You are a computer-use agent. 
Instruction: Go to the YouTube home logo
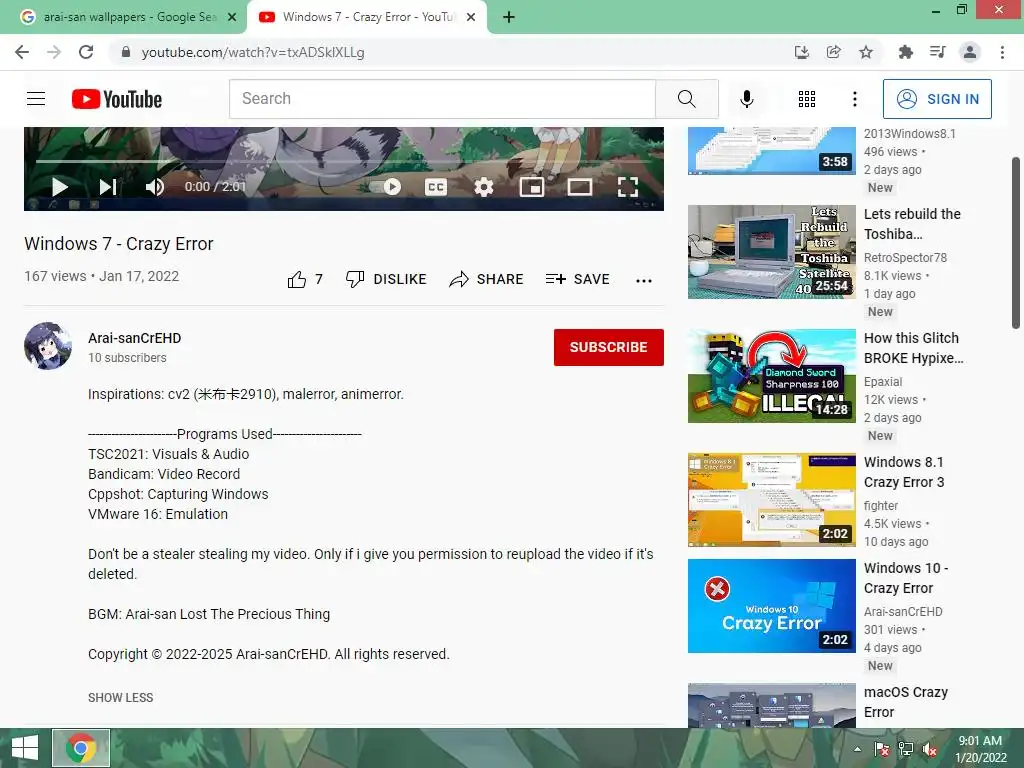tap(117, 99)
